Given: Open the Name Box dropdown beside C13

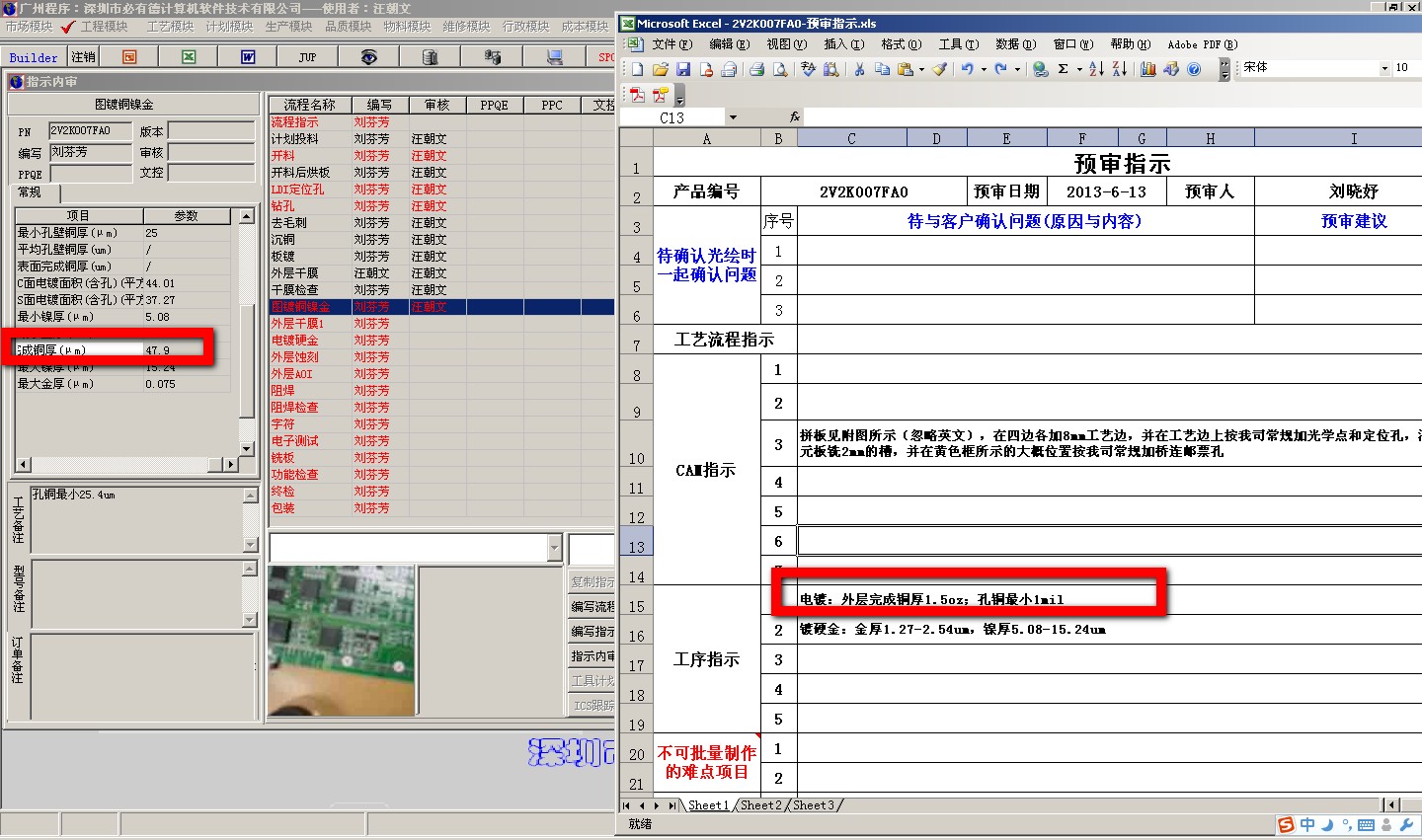Looking at the screenshot, I should click(x=733, y=117).
